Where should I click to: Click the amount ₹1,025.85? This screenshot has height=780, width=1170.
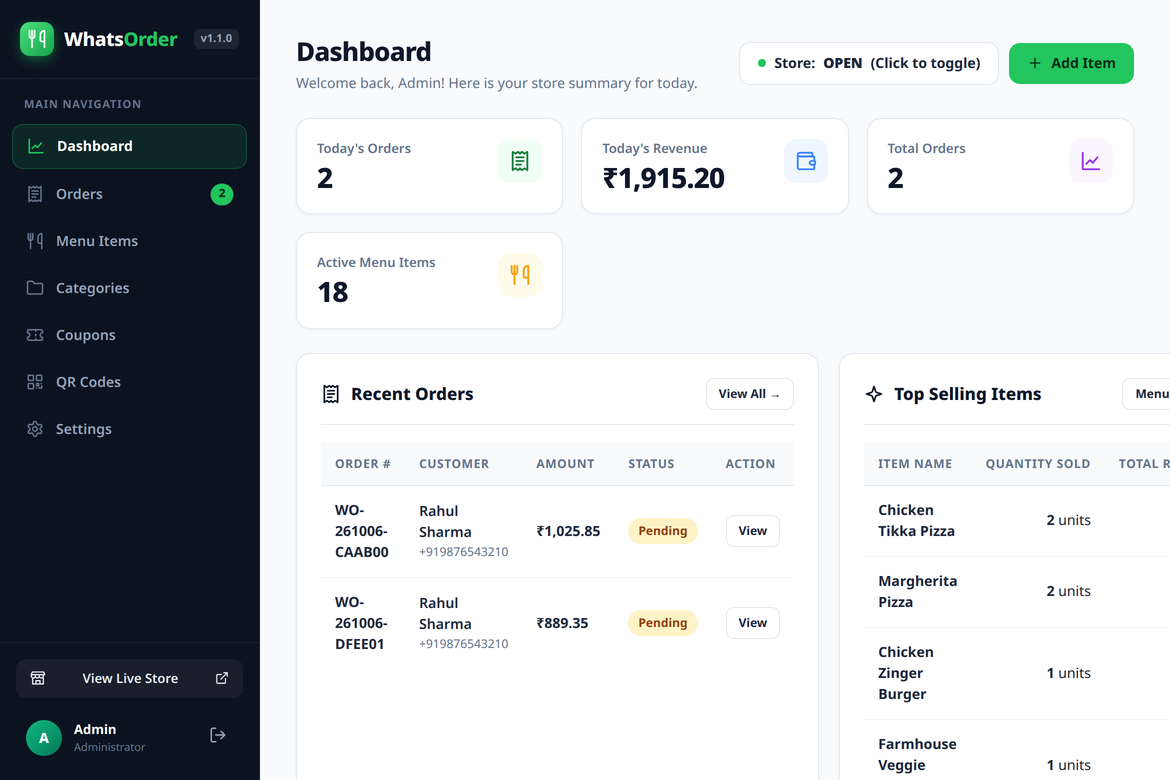[568, 531]
